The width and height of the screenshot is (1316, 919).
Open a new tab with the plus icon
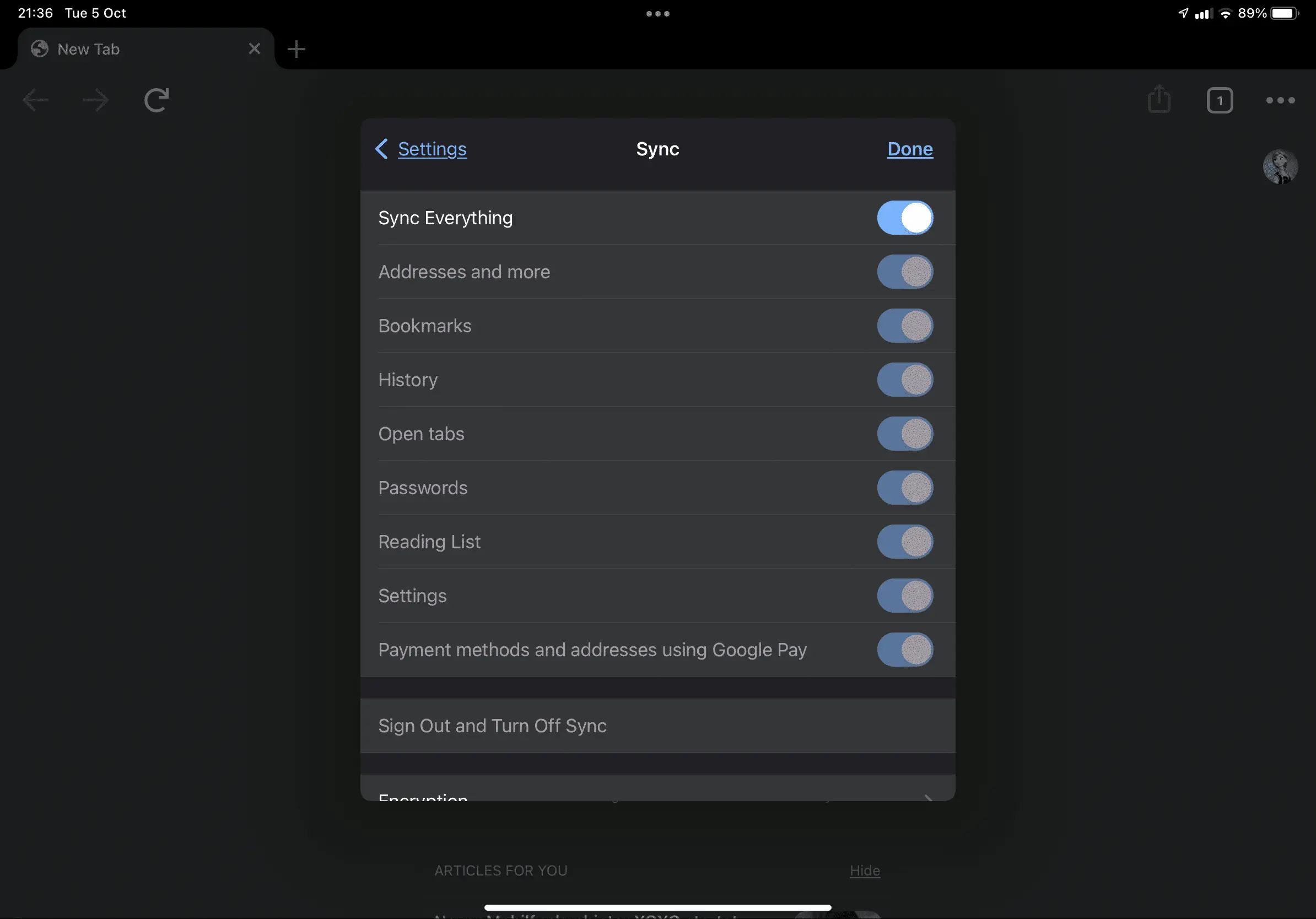click(x=296, y=49)
